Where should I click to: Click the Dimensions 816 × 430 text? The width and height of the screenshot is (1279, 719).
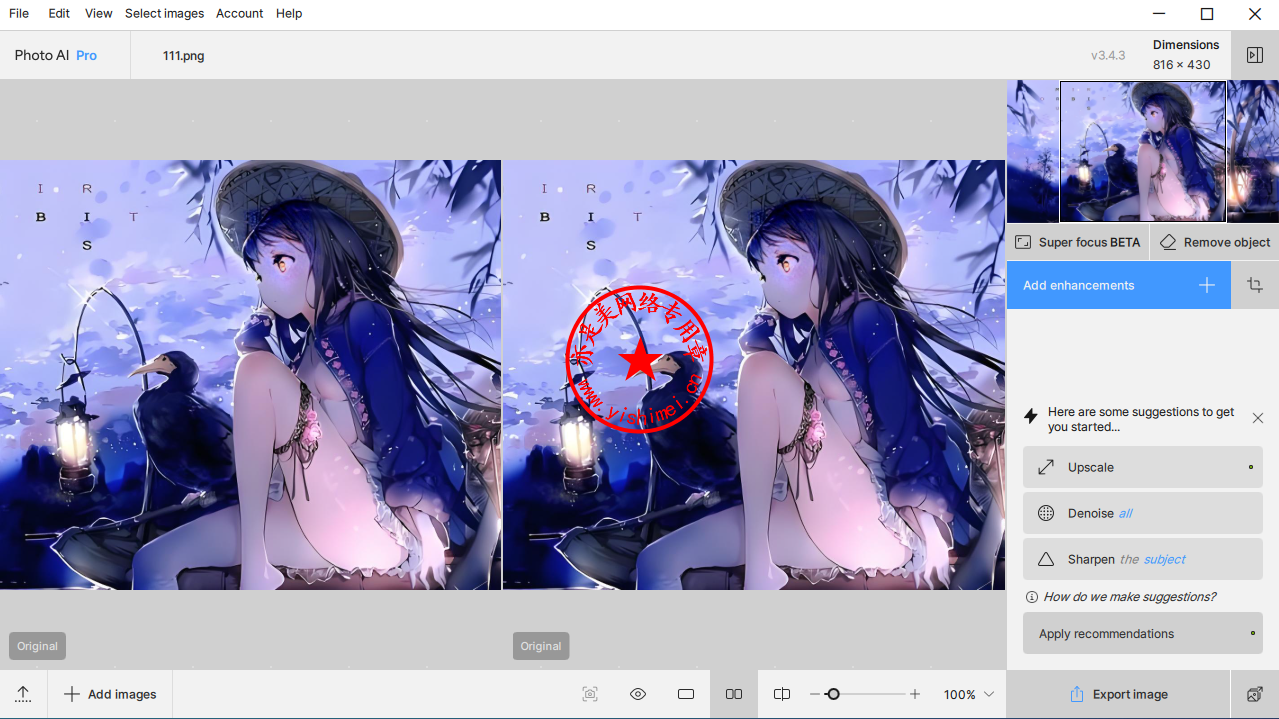coord(1186,55)
